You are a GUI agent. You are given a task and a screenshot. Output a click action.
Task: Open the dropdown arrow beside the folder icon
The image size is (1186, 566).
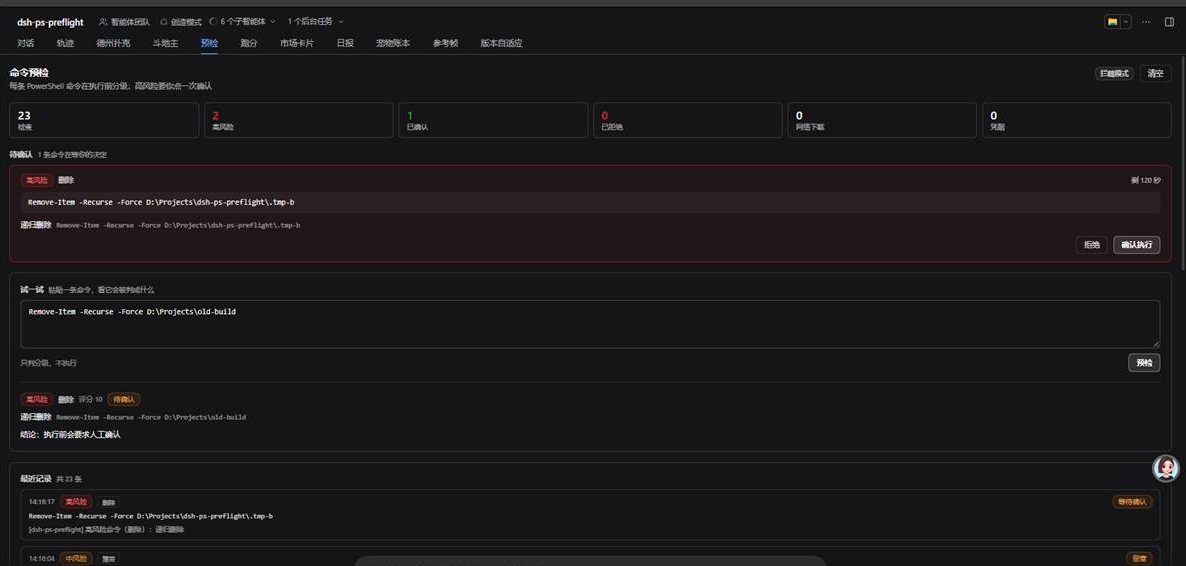tap(1125, 22)
